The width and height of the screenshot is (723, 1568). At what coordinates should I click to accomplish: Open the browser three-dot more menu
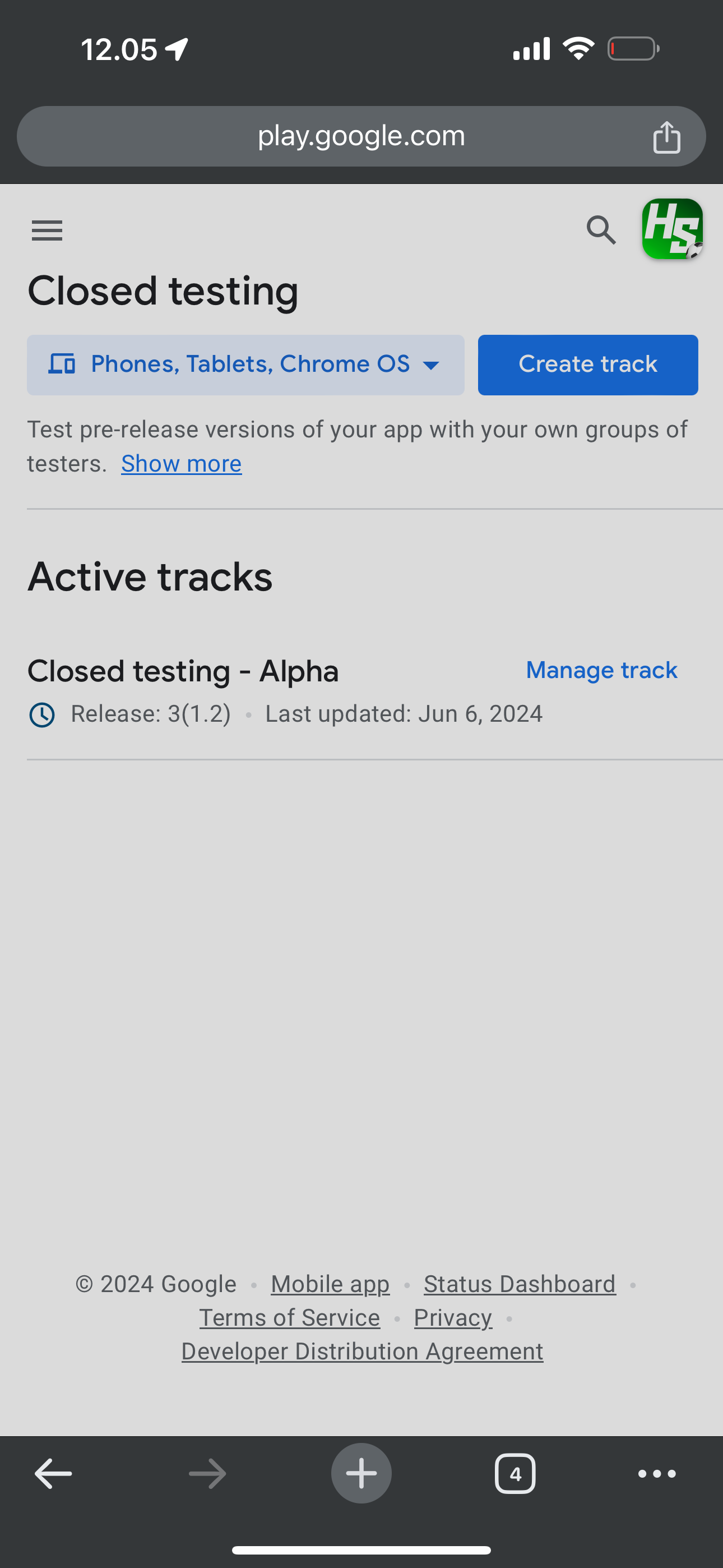pyautogui.click(x=657, y=1474)
